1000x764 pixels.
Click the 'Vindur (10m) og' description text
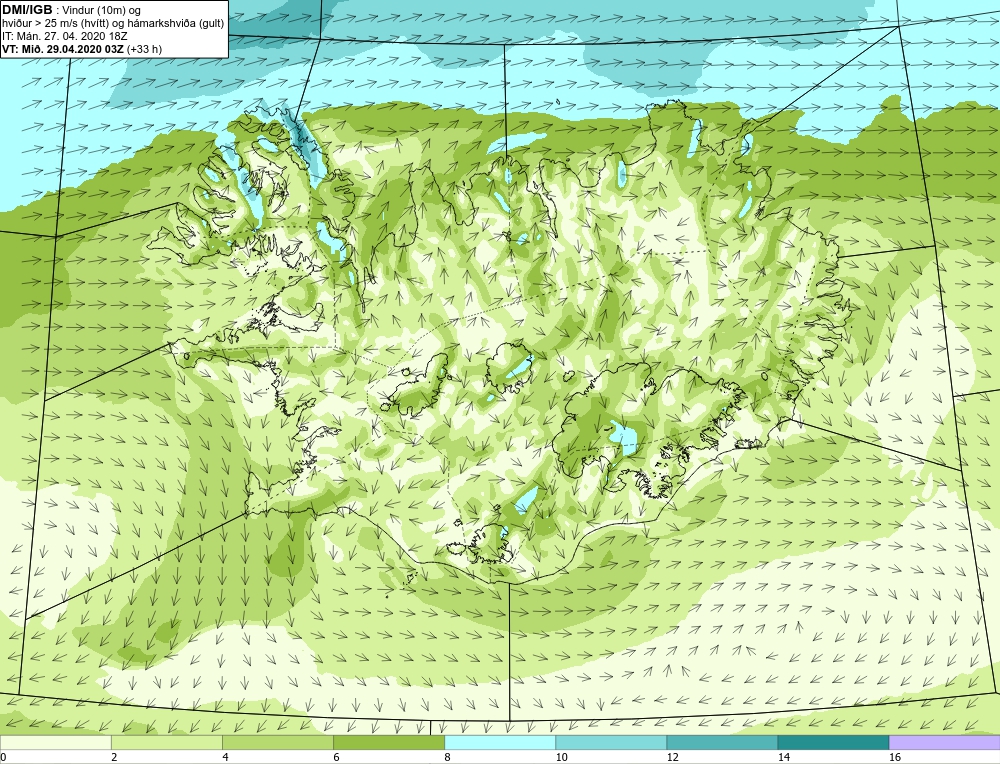(101, 10)
